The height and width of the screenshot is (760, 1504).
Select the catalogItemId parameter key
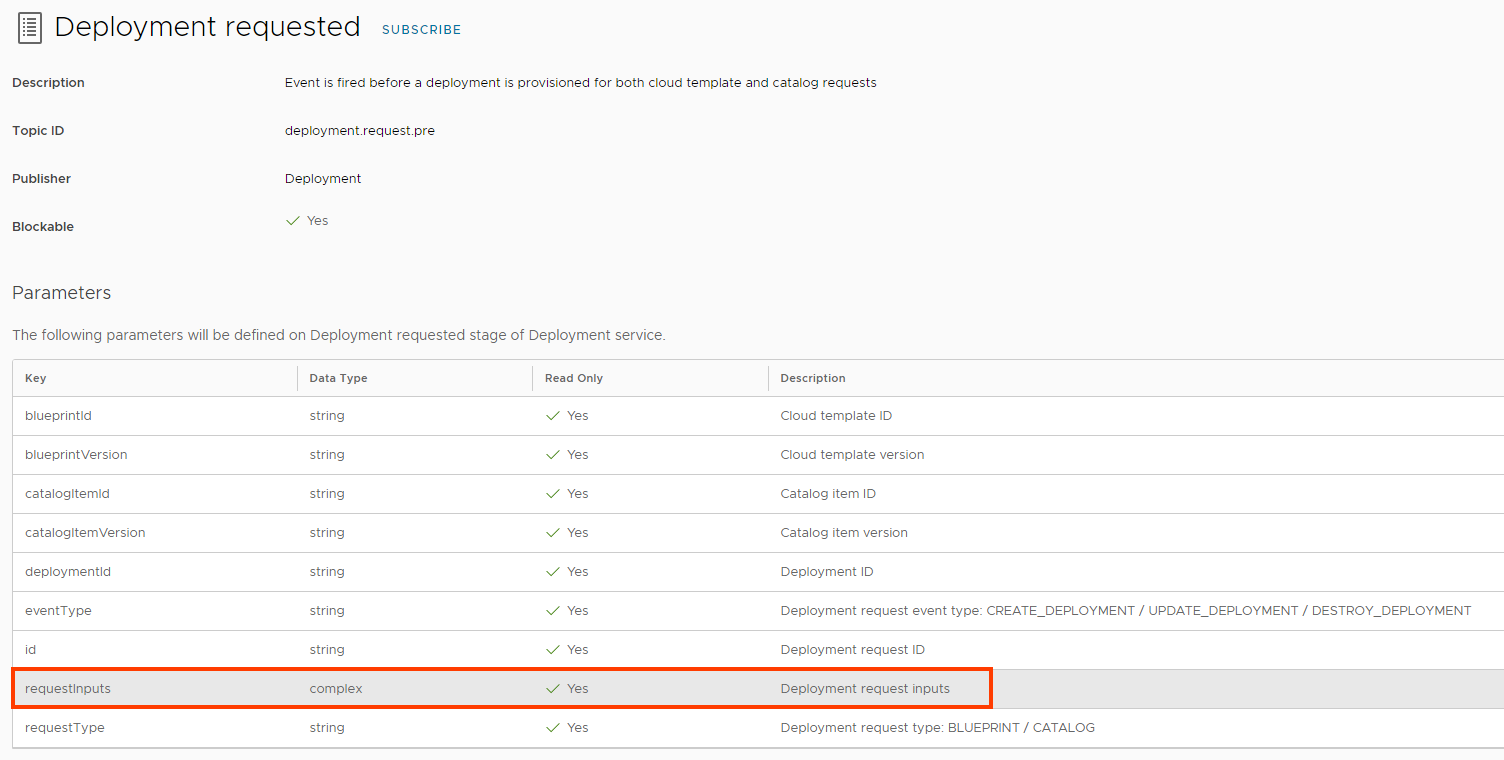coord(67,493)
